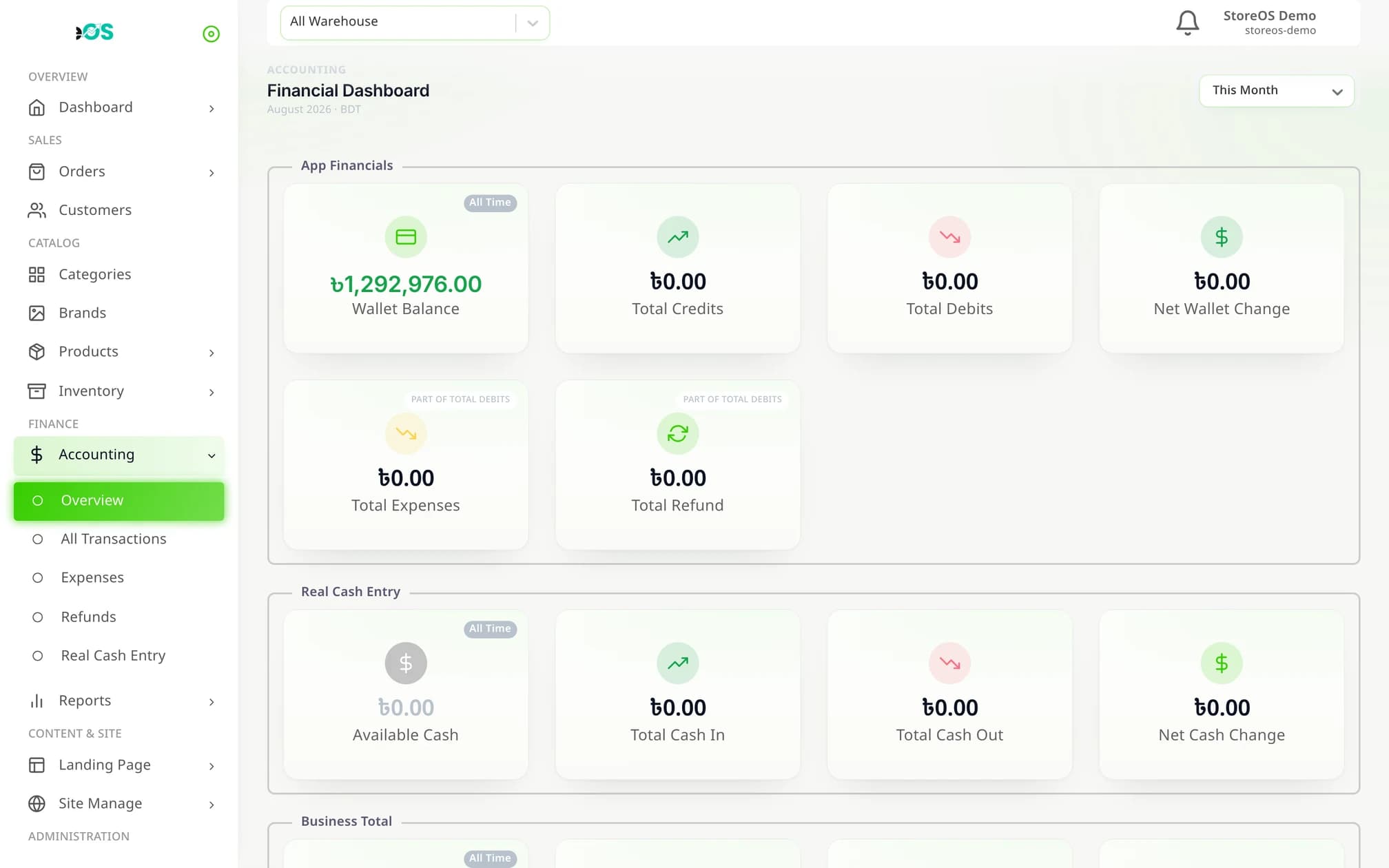Click the Real Cash Entry section title
This screenshot has width=1389, height=868.
click(351, 592)
